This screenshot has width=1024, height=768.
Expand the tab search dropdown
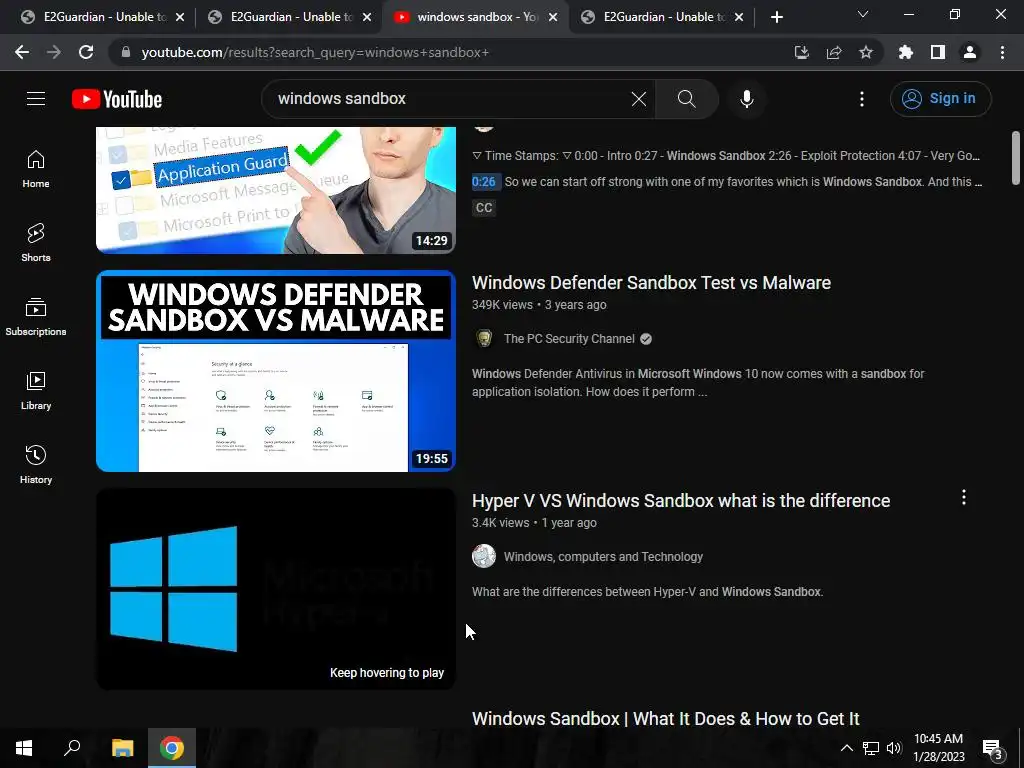click(863, 14)
